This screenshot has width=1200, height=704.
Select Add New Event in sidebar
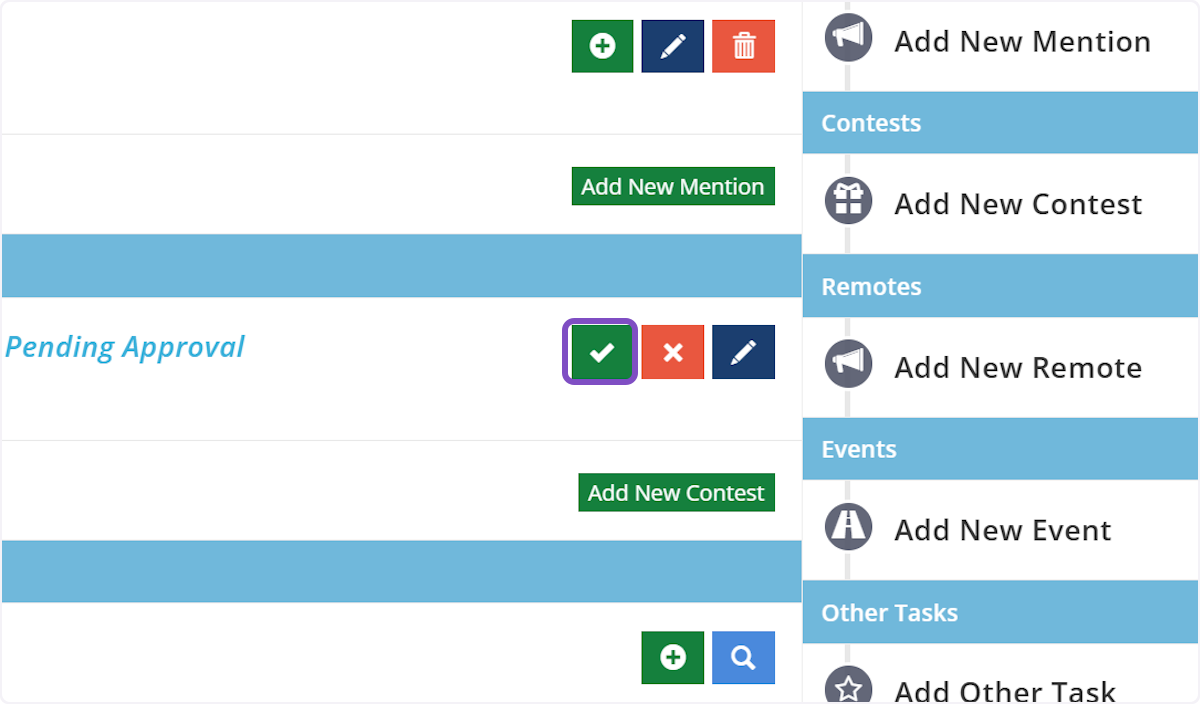point(1003,530)
